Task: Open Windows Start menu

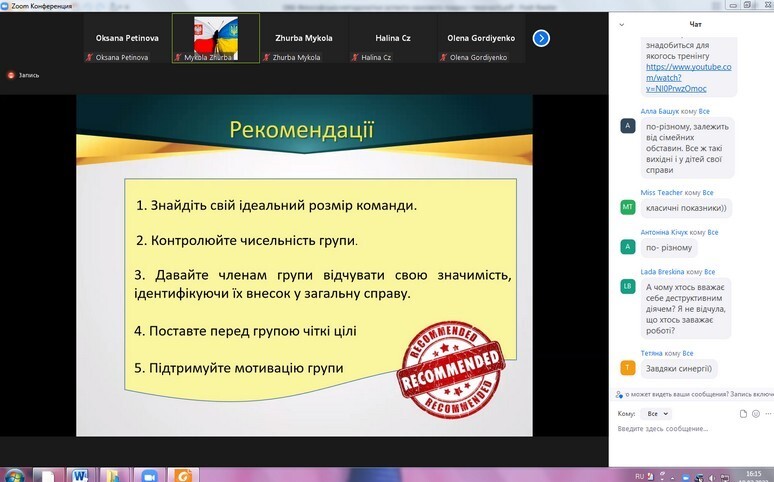Action: point(17,475)
